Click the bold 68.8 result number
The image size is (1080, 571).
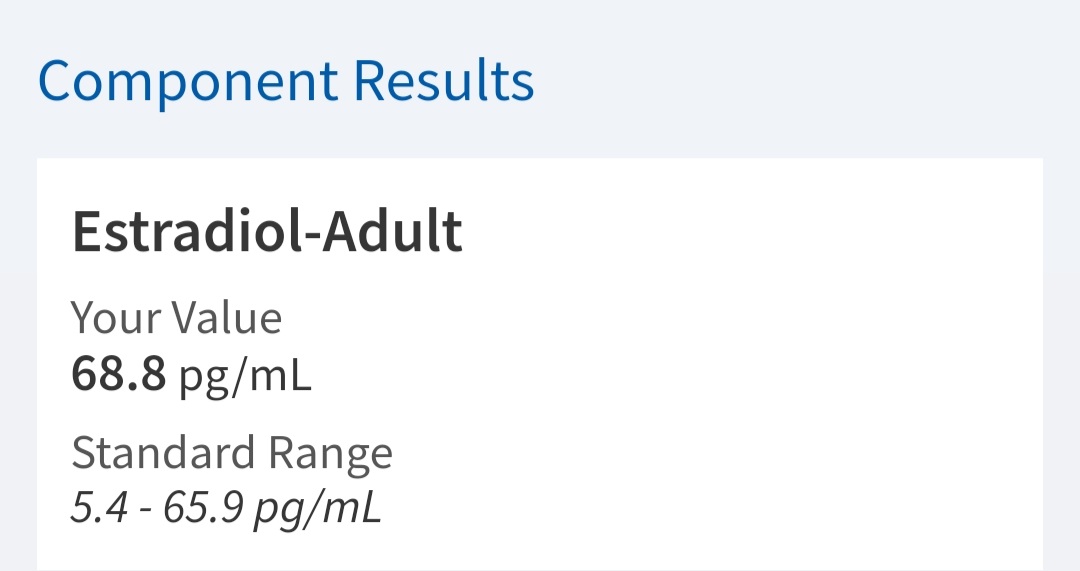click(118, 375)
